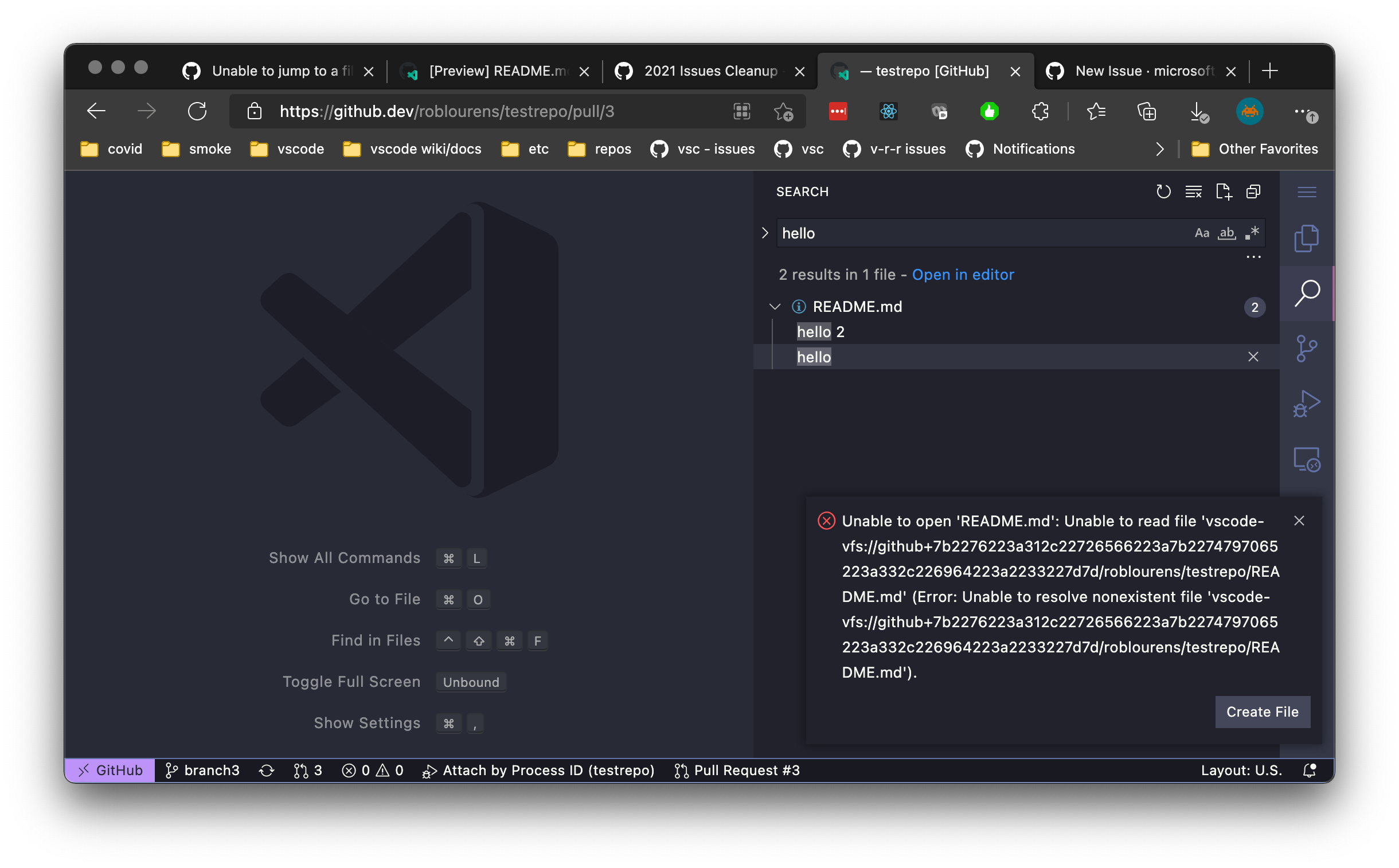The width and height of the screenshot is (1399, 868).
Task: Toggle search details ellipsis
Action: coord(1253,257)
